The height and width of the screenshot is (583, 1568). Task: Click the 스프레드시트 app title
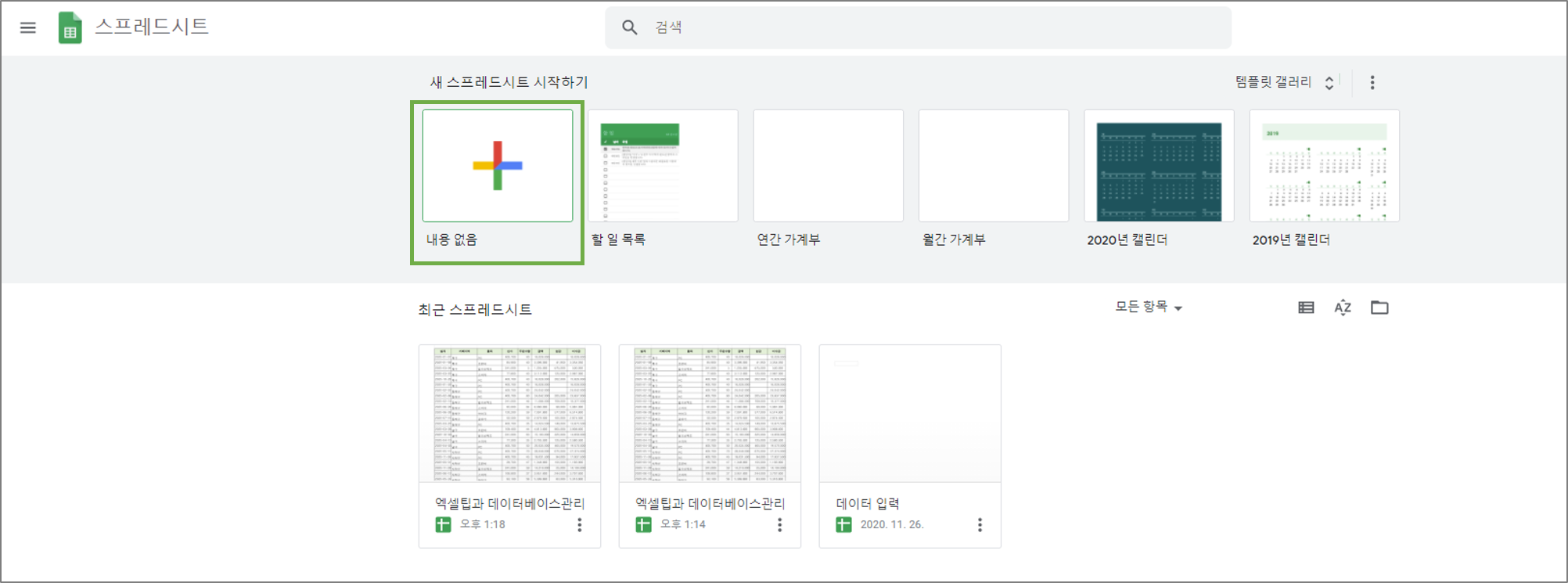click(x=152, y=27)
